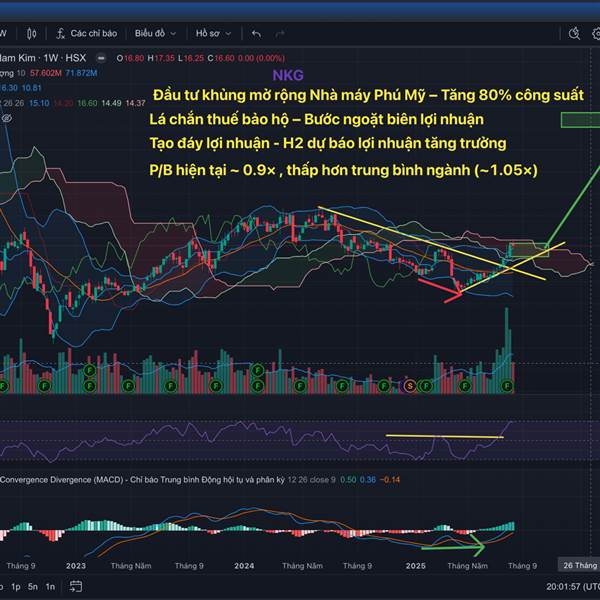
Task: Undo the last chart action
Action: 256,34
